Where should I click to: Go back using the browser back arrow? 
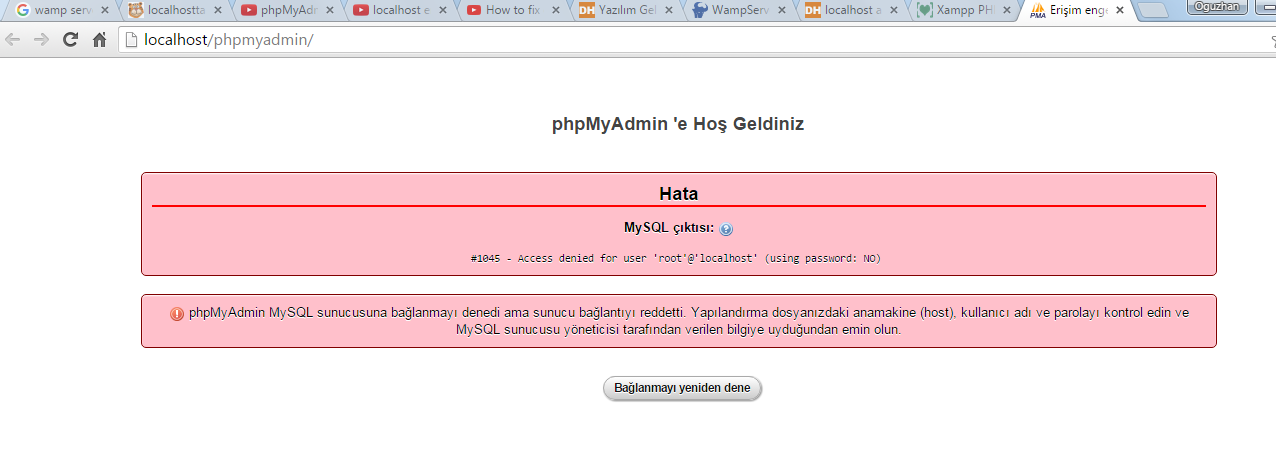pos(13,40)
